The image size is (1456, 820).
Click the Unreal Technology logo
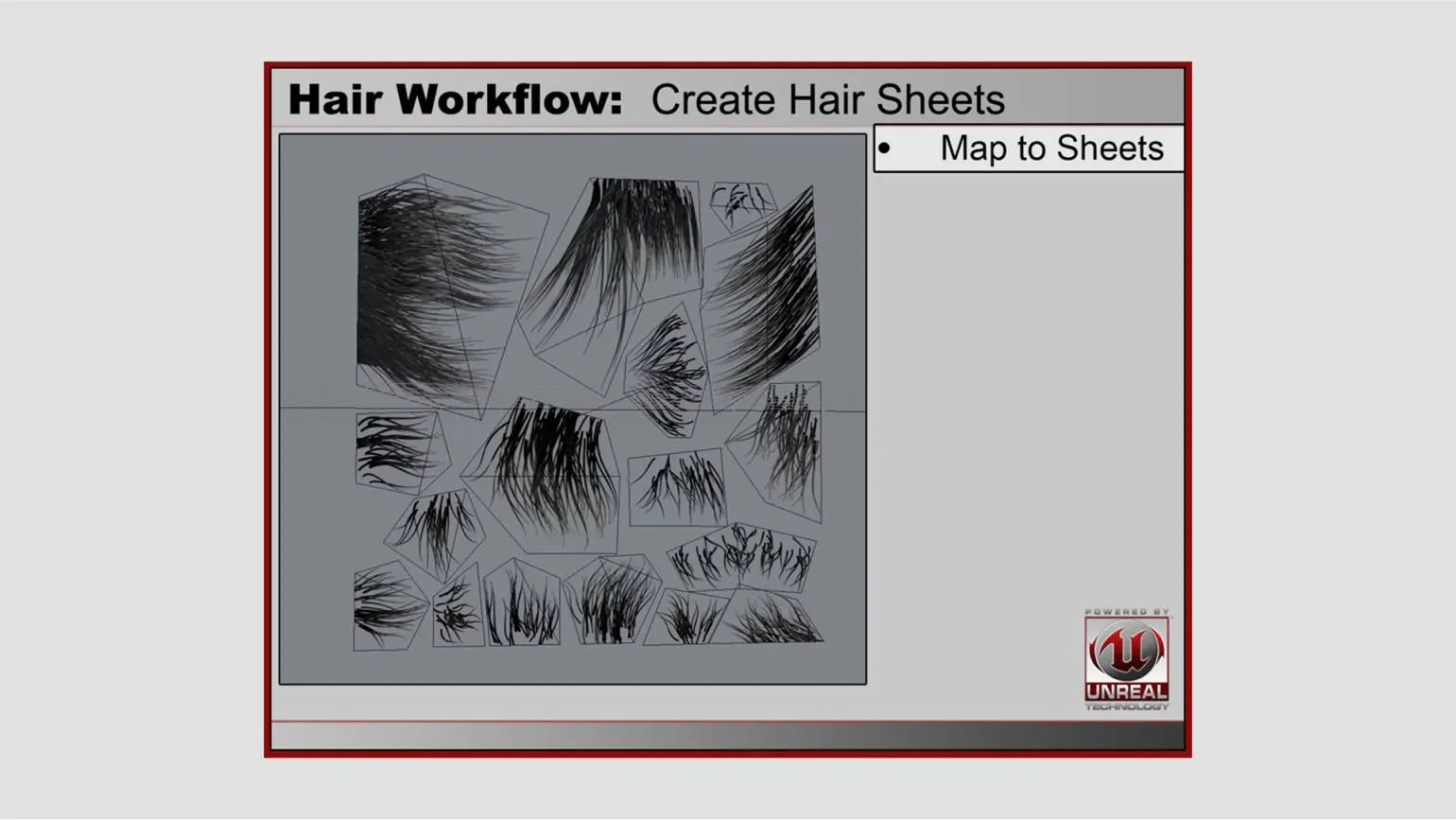1126,661
